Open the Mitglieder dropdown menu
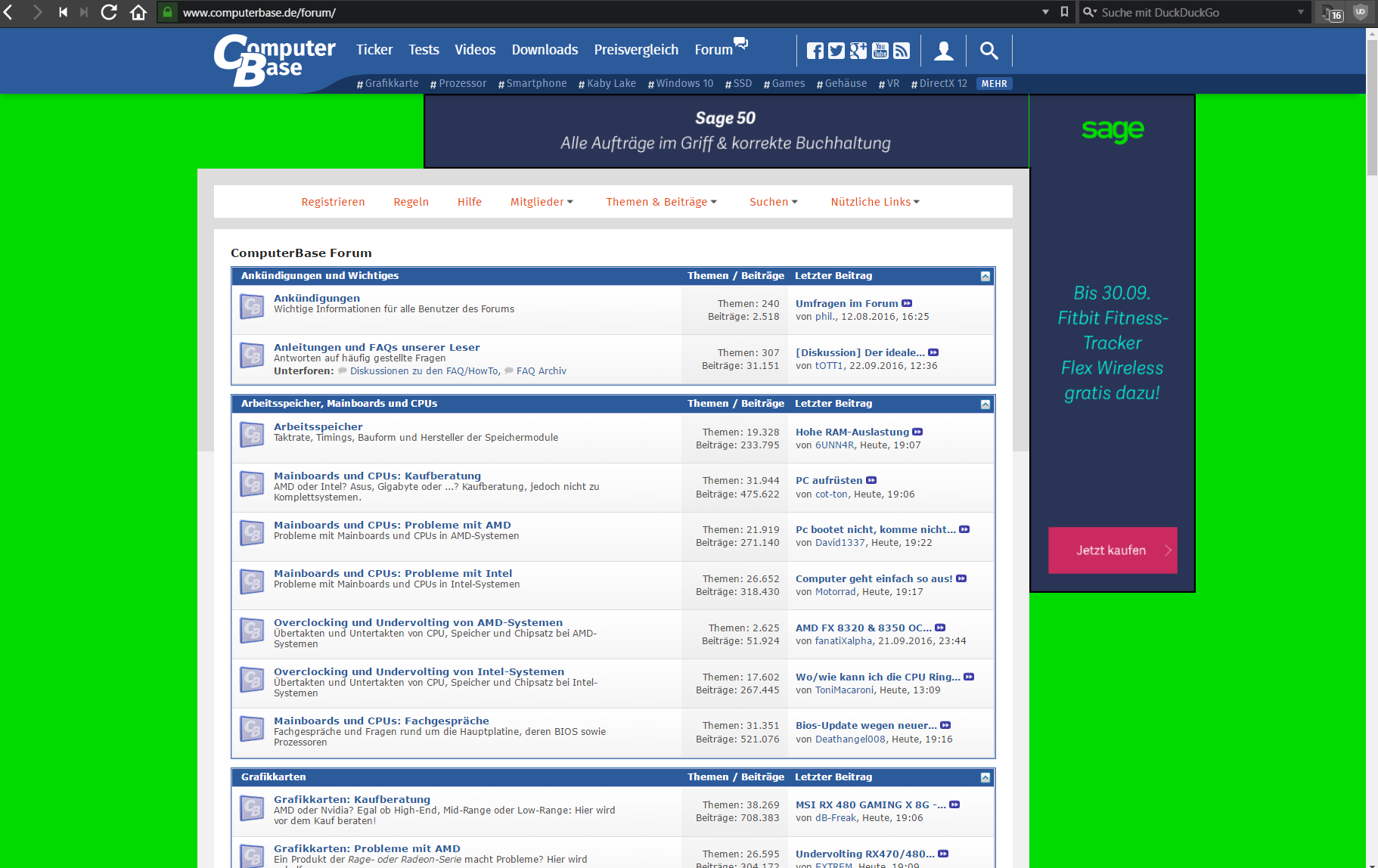 coord(542,202)
